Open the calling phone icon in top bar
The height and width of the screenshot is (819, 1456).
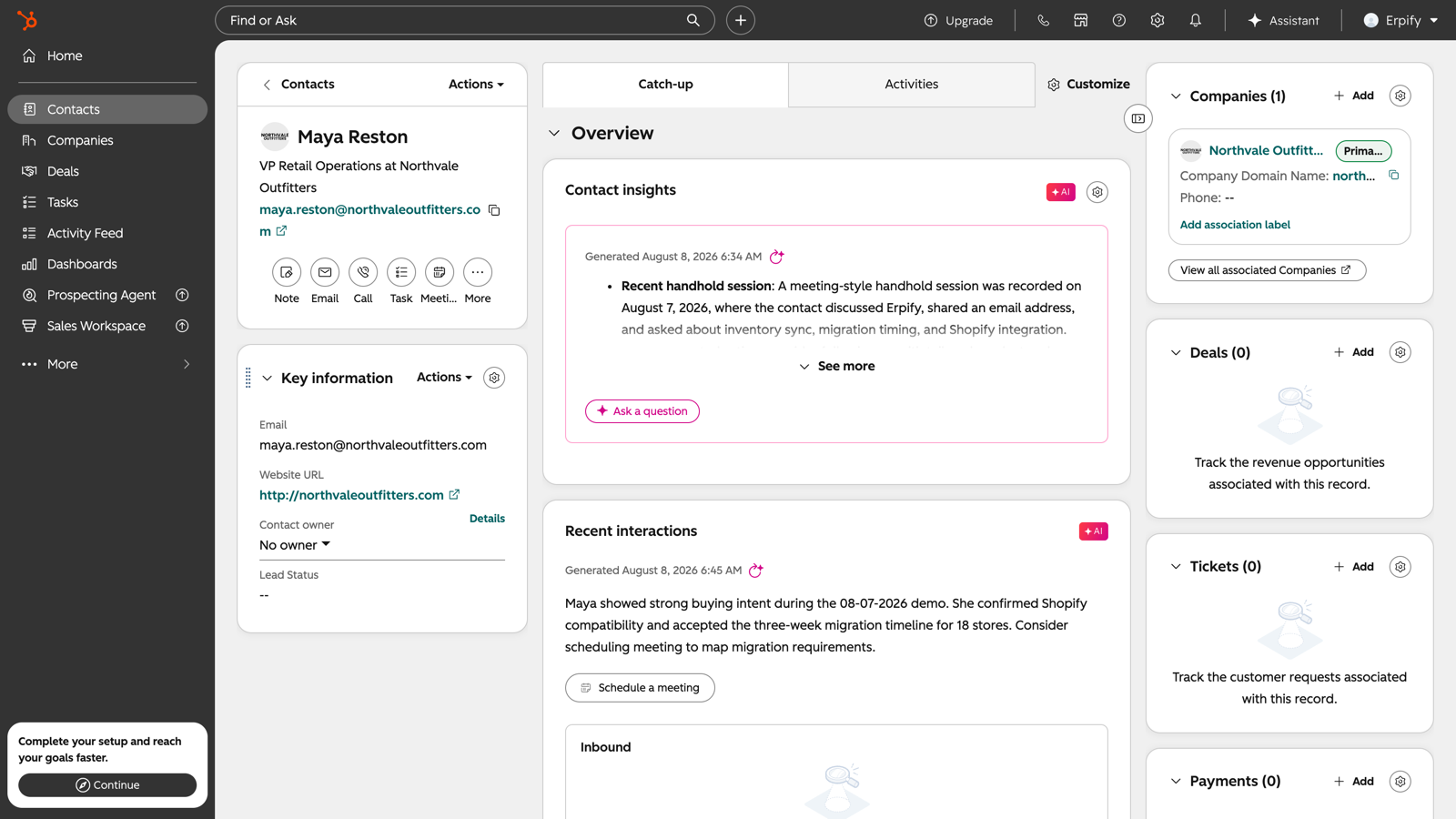coord(1043,20)
